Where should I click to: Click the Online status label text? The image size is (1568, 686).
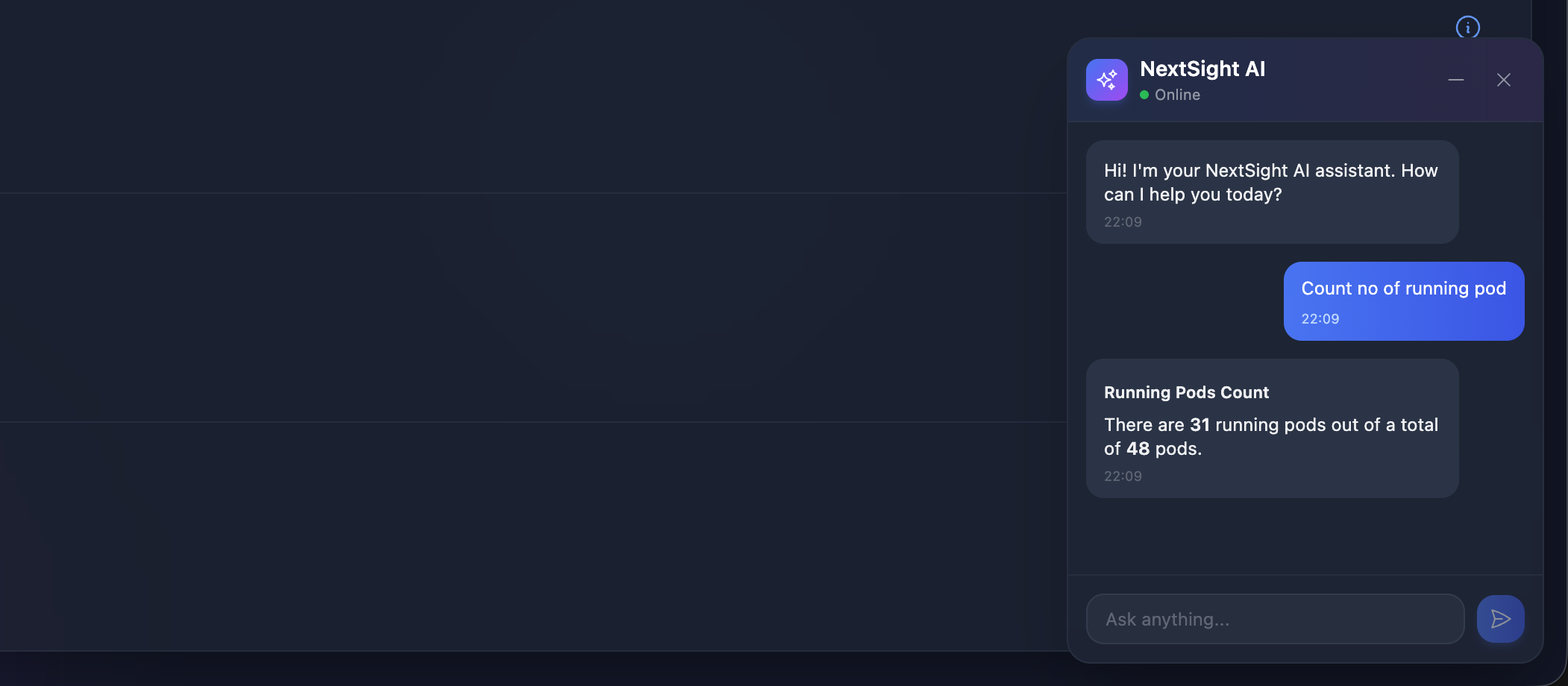pyautogui.click(x=1177, y=95)
